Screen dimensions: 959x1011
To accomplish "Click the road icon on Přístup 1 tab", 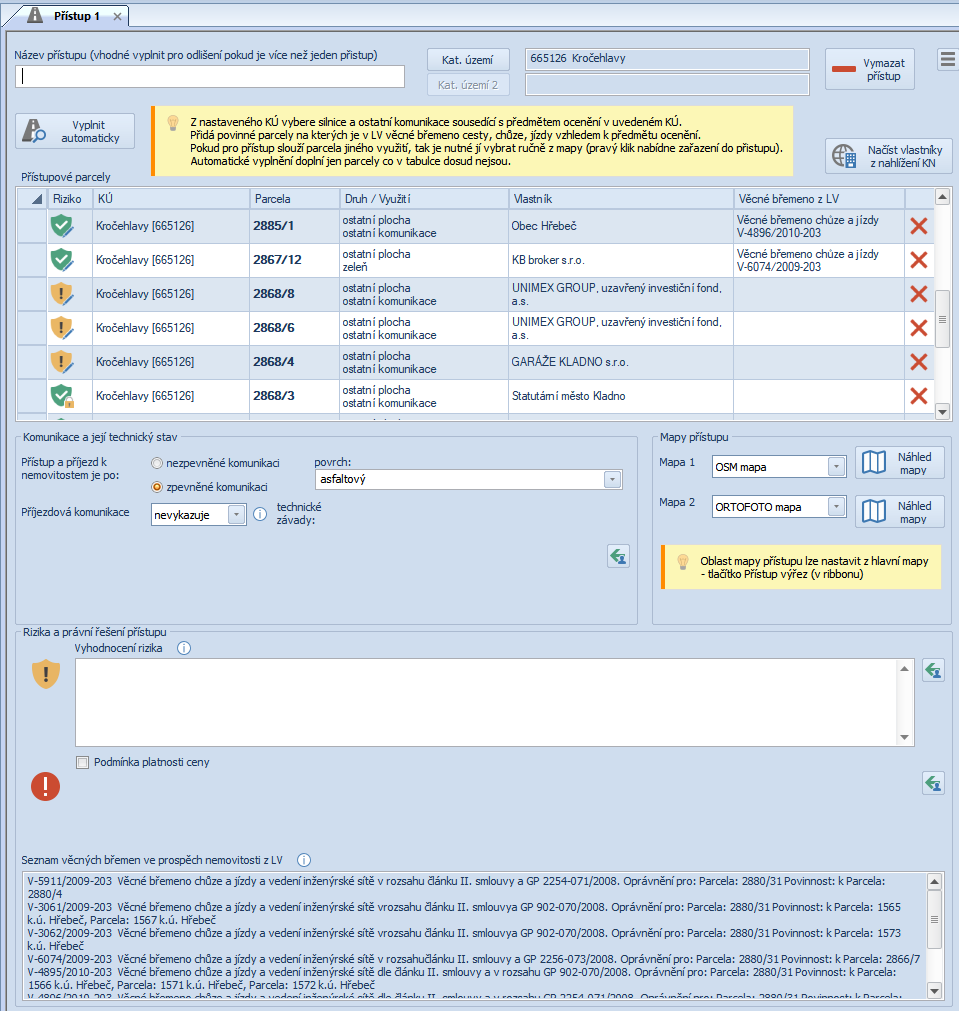I will (x=35, y=15).
